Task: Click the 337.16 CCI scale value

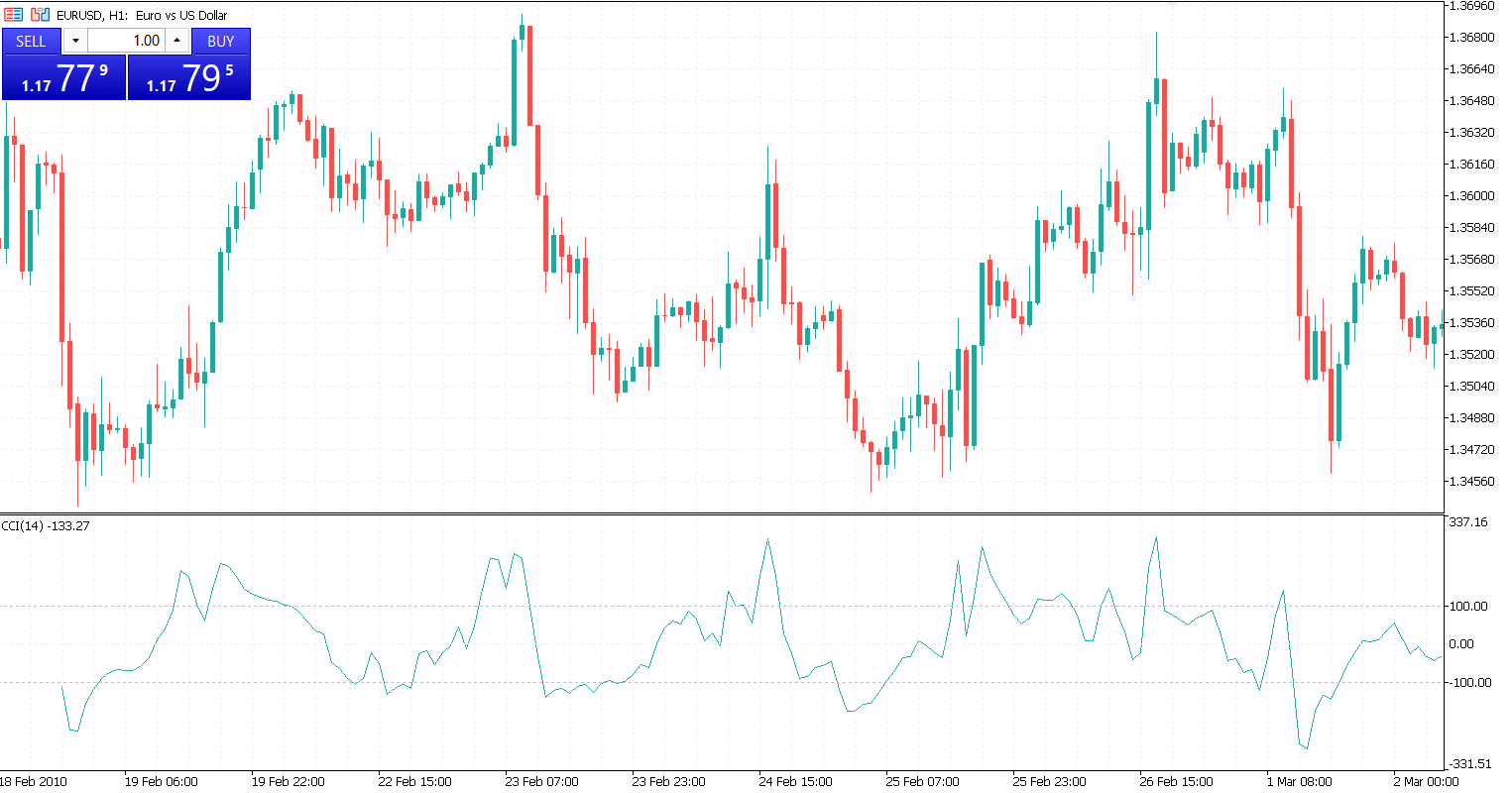Action: click(1468, 522)
